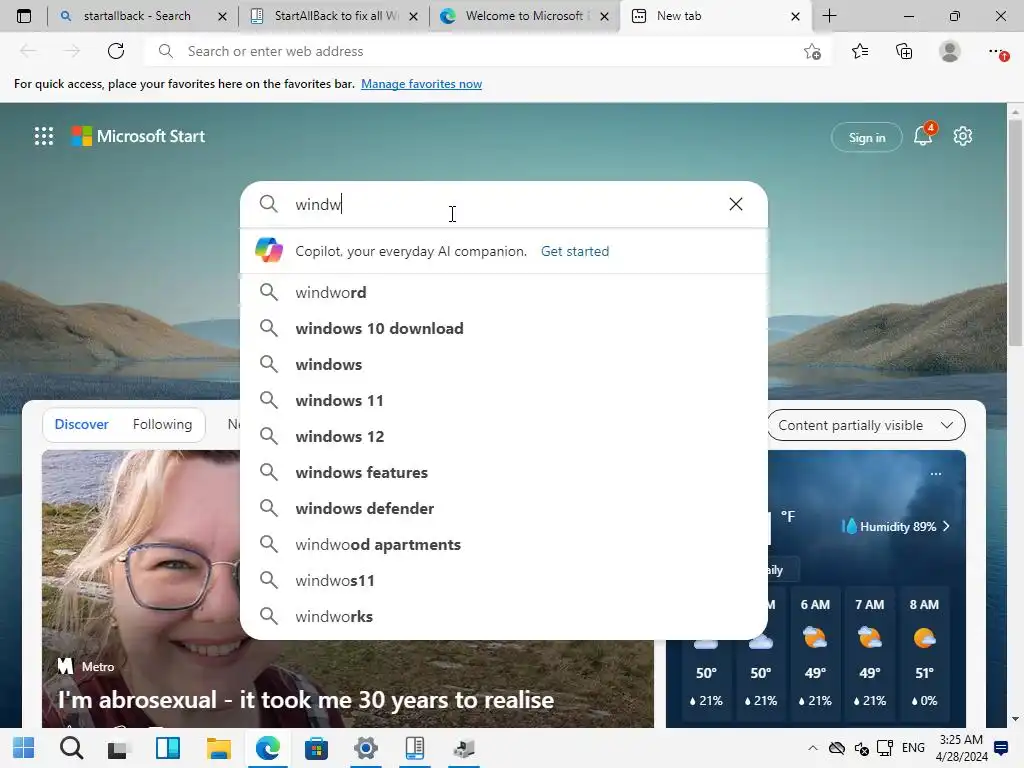Click the network tray icon
This screenshot has width=1024, height=768.
point(885,748)
